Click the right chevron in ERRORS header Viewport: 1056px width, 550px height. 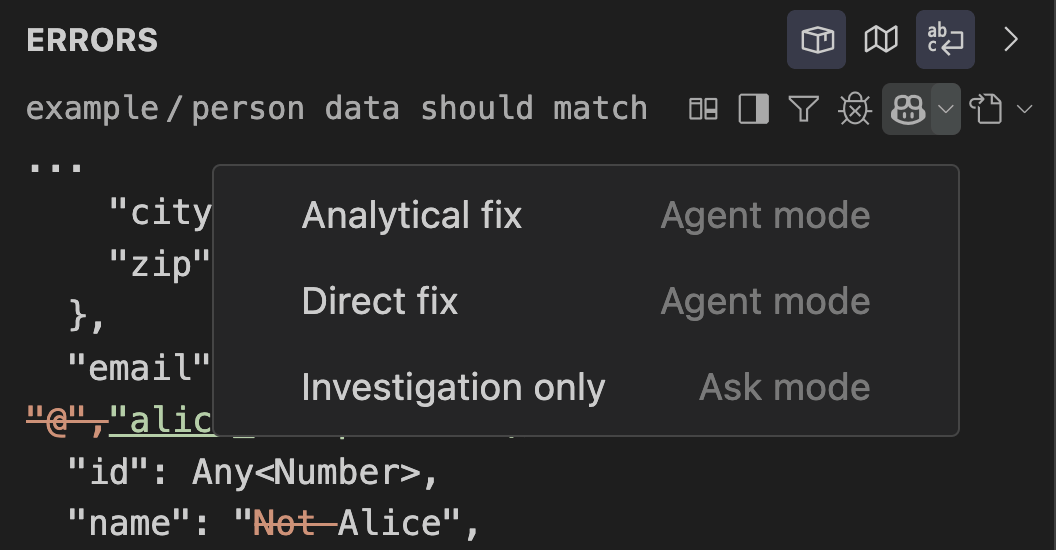1011,40
